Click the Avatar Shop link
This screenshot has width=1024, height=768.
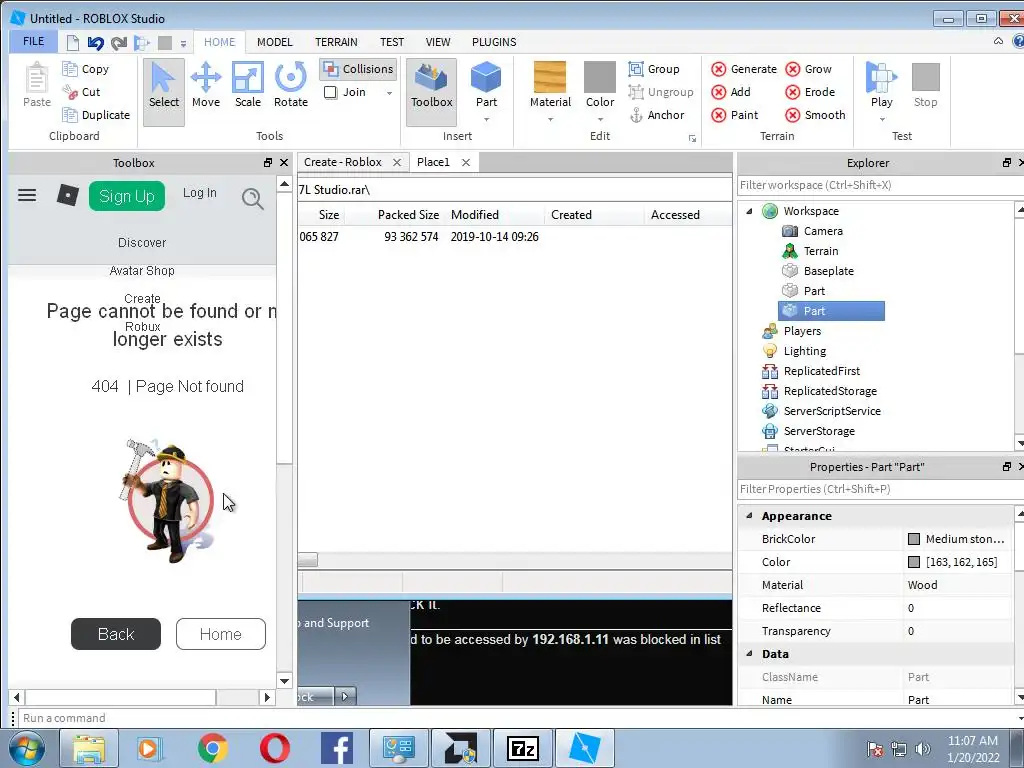pos(142,270)
